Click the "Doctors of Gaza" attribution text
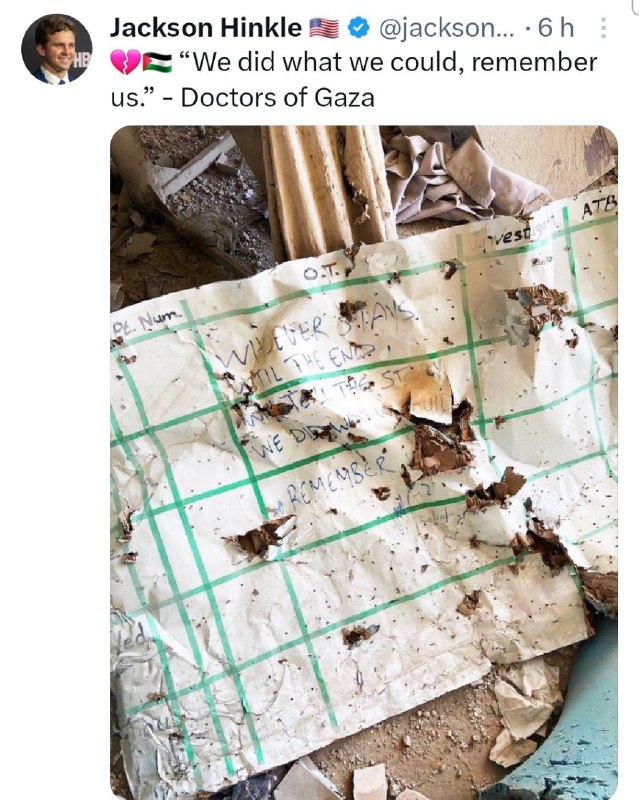The image size is (639, 800). pos(278,97)
